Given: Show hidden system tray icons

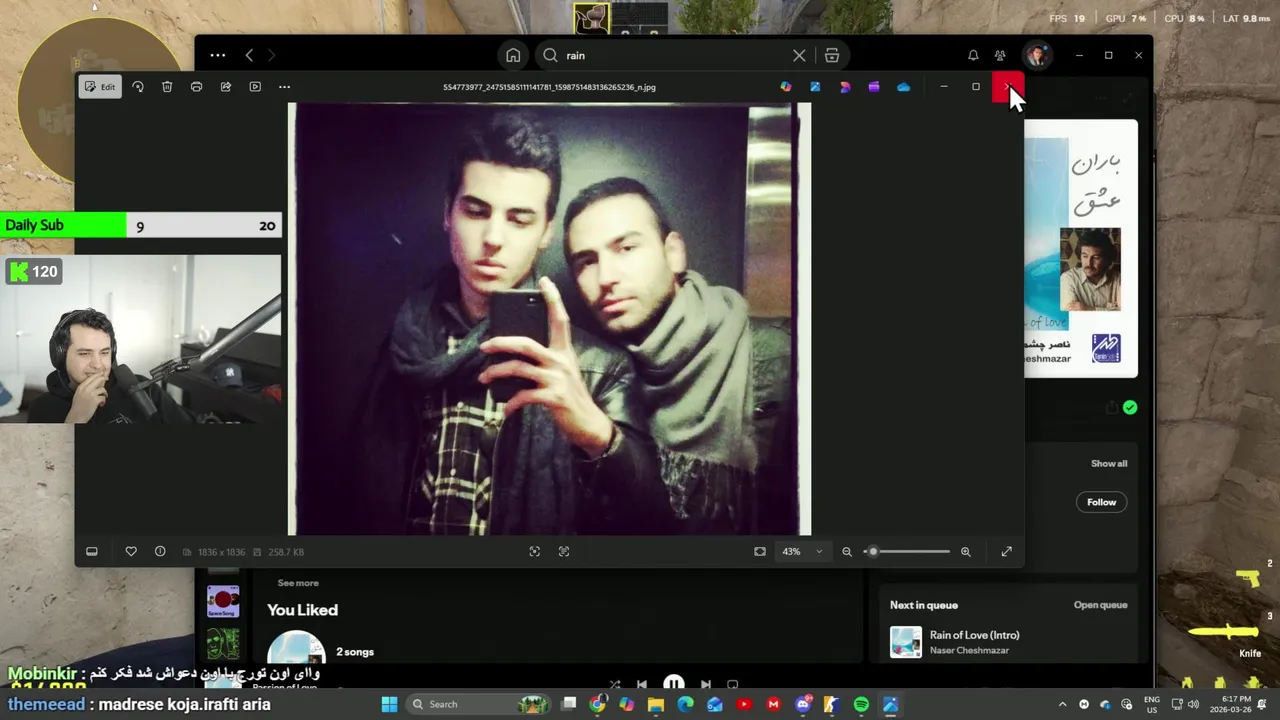Looking at the screenshot, I should (x=1062, y=704).
